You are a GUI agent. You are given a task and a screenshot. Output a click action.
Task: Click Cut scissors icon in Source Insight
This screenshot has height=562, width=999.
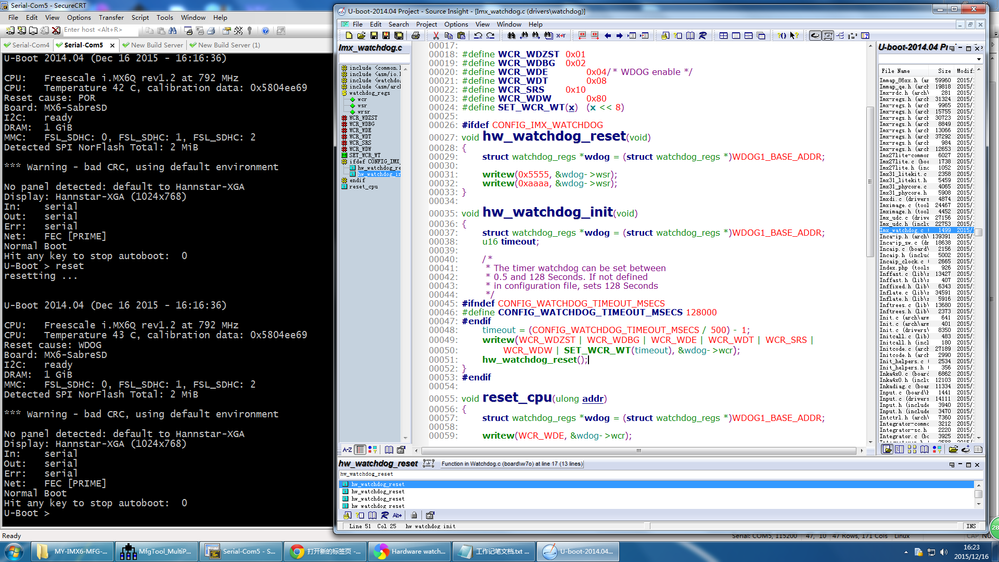(436, 36)
